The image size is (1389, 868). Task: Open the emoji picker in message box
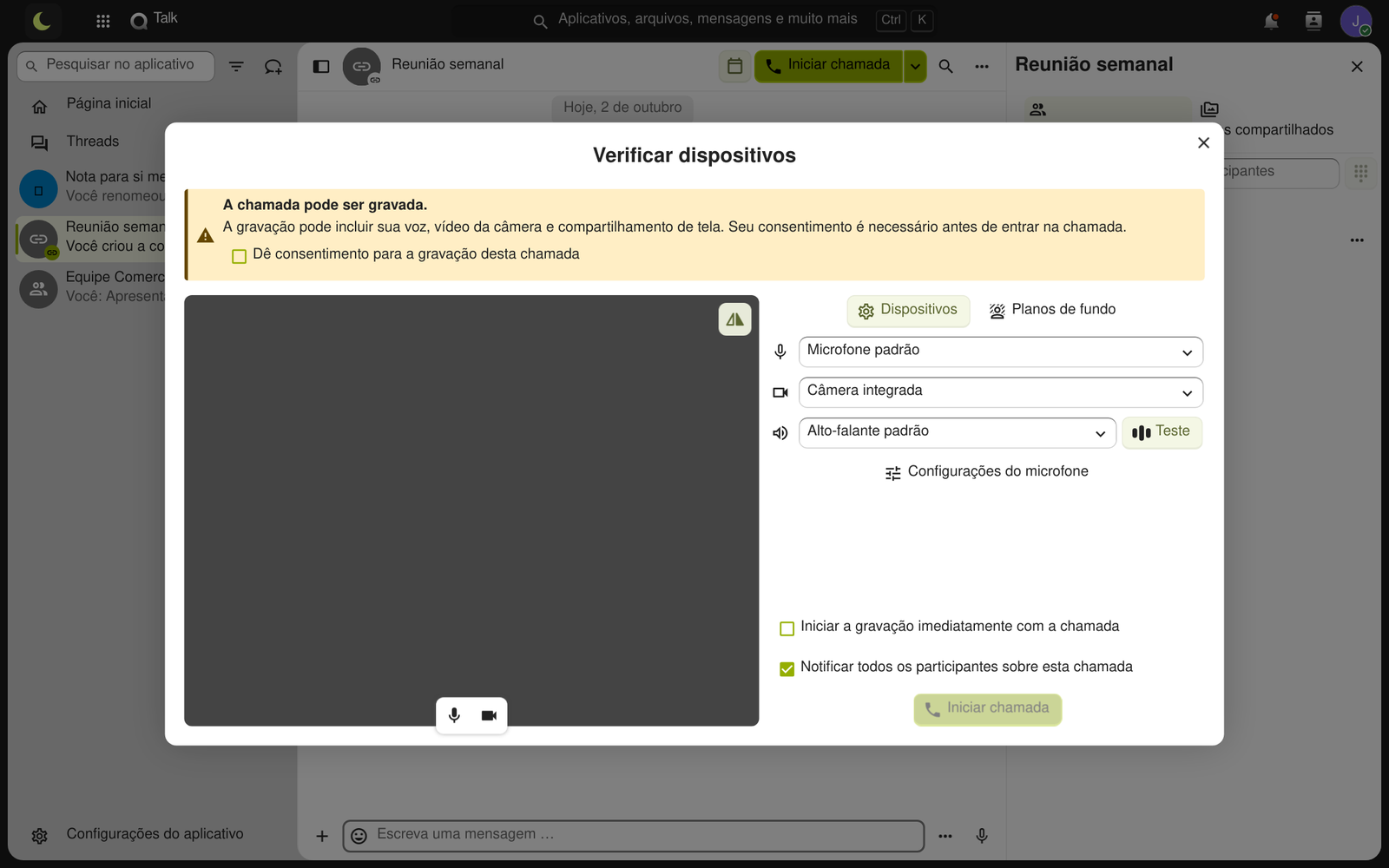359,836
